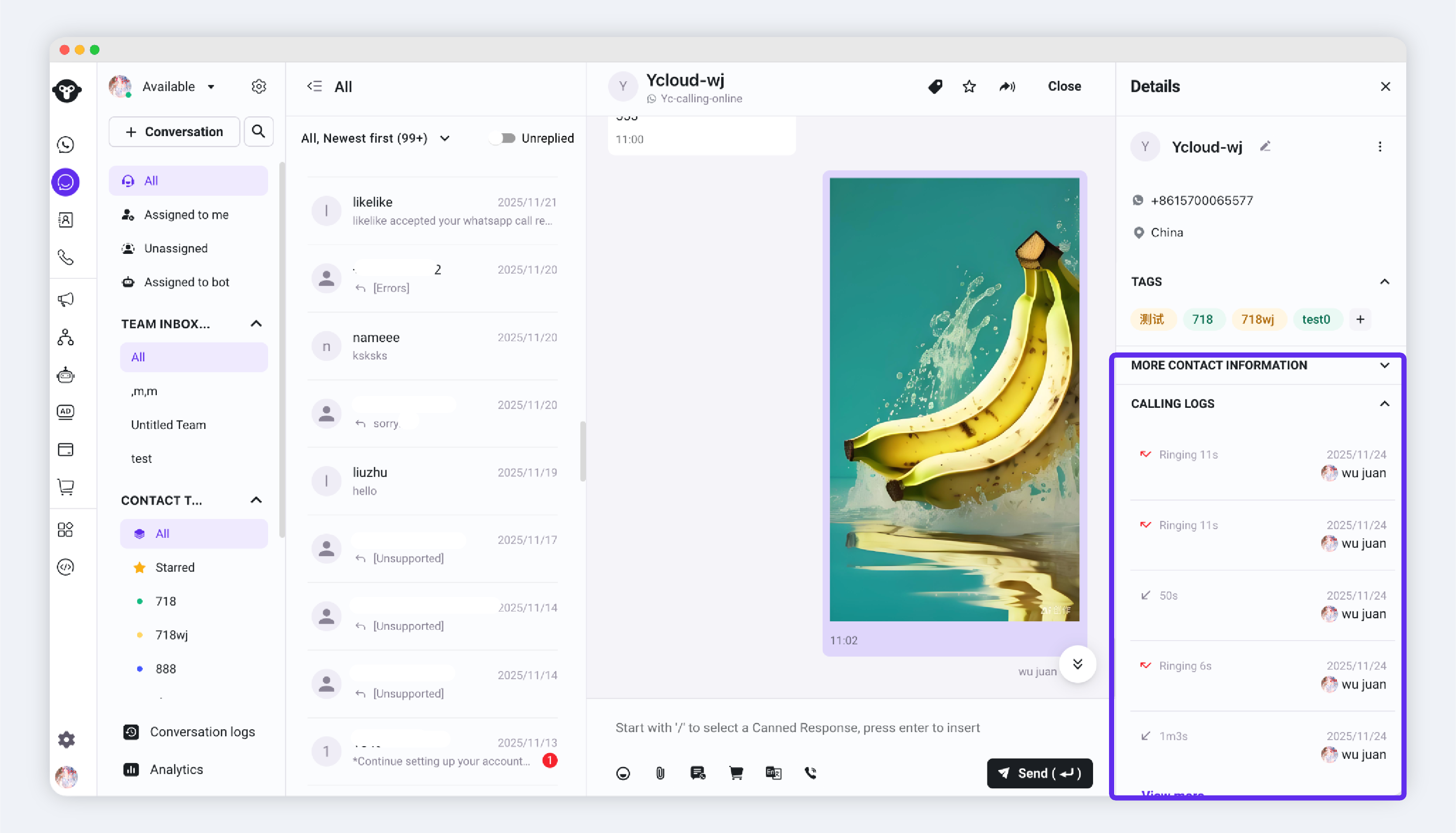Viewport: 1456px width, 833px height.
Task: Click the attachment paperclip icon
Action: click(x=660, y=773)
